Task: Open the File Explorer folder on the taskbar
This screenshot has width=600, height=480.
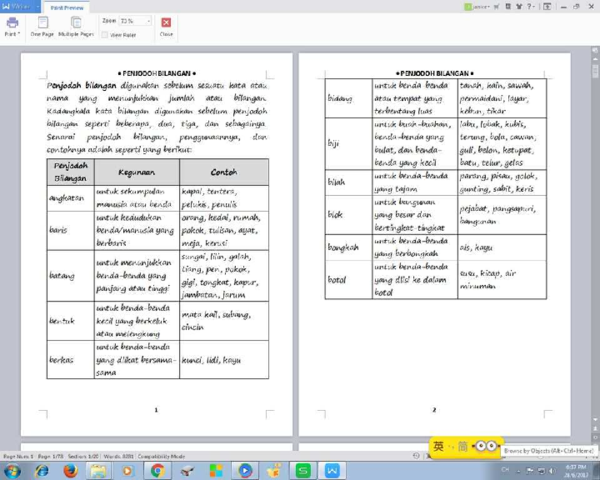Action: [x=98, y=470]
